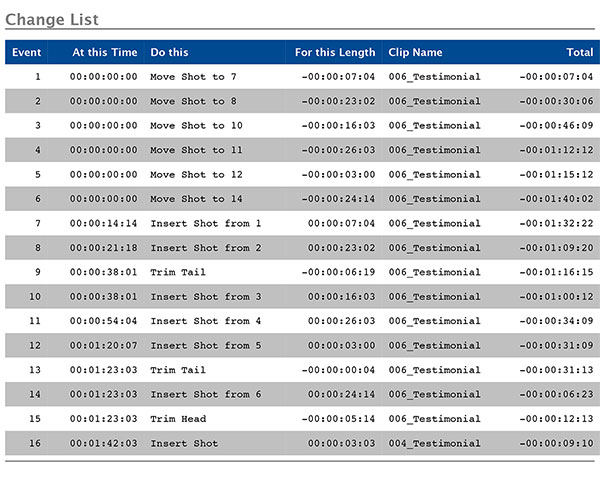Image resolution: width=600 pixels, height=494 pixels.
Task: Click time 00:00:38:01 in event 10 row
Action: (103, 297)
